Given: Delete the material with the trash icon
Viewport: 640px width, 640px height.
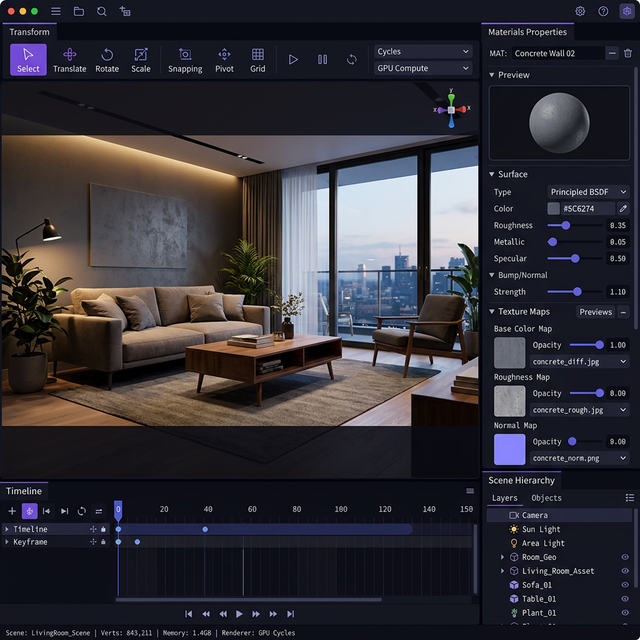Looking at the screenshot, I should [628, 53].
